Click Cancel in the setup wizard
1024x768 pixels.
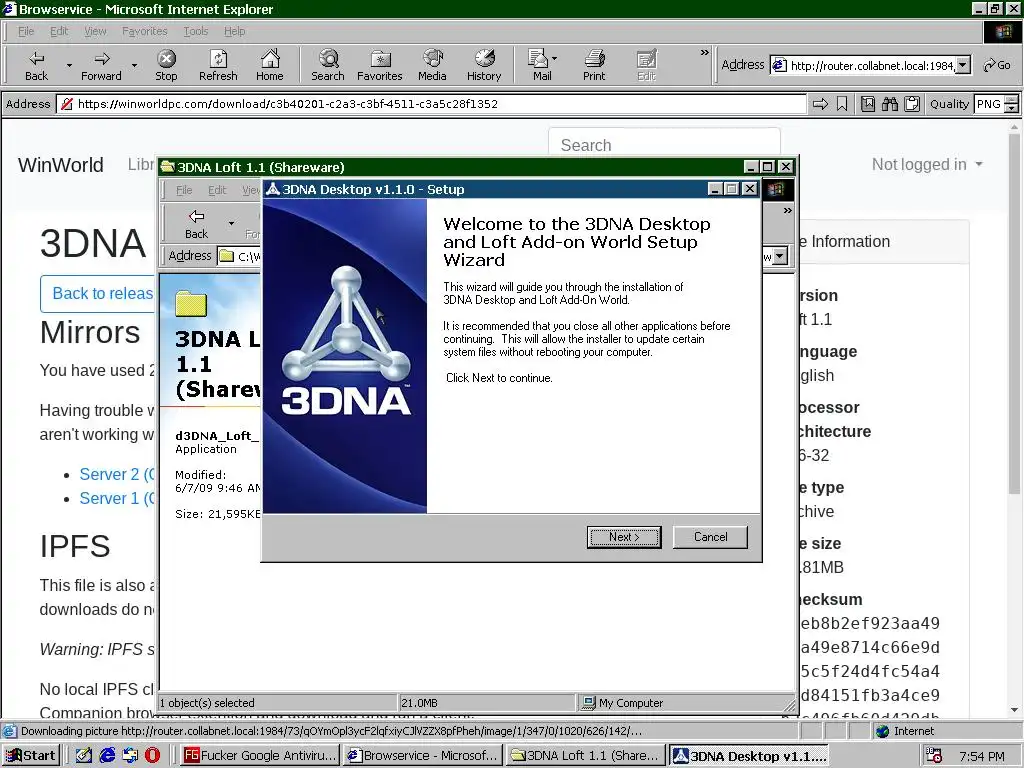(x=710, y=537)
